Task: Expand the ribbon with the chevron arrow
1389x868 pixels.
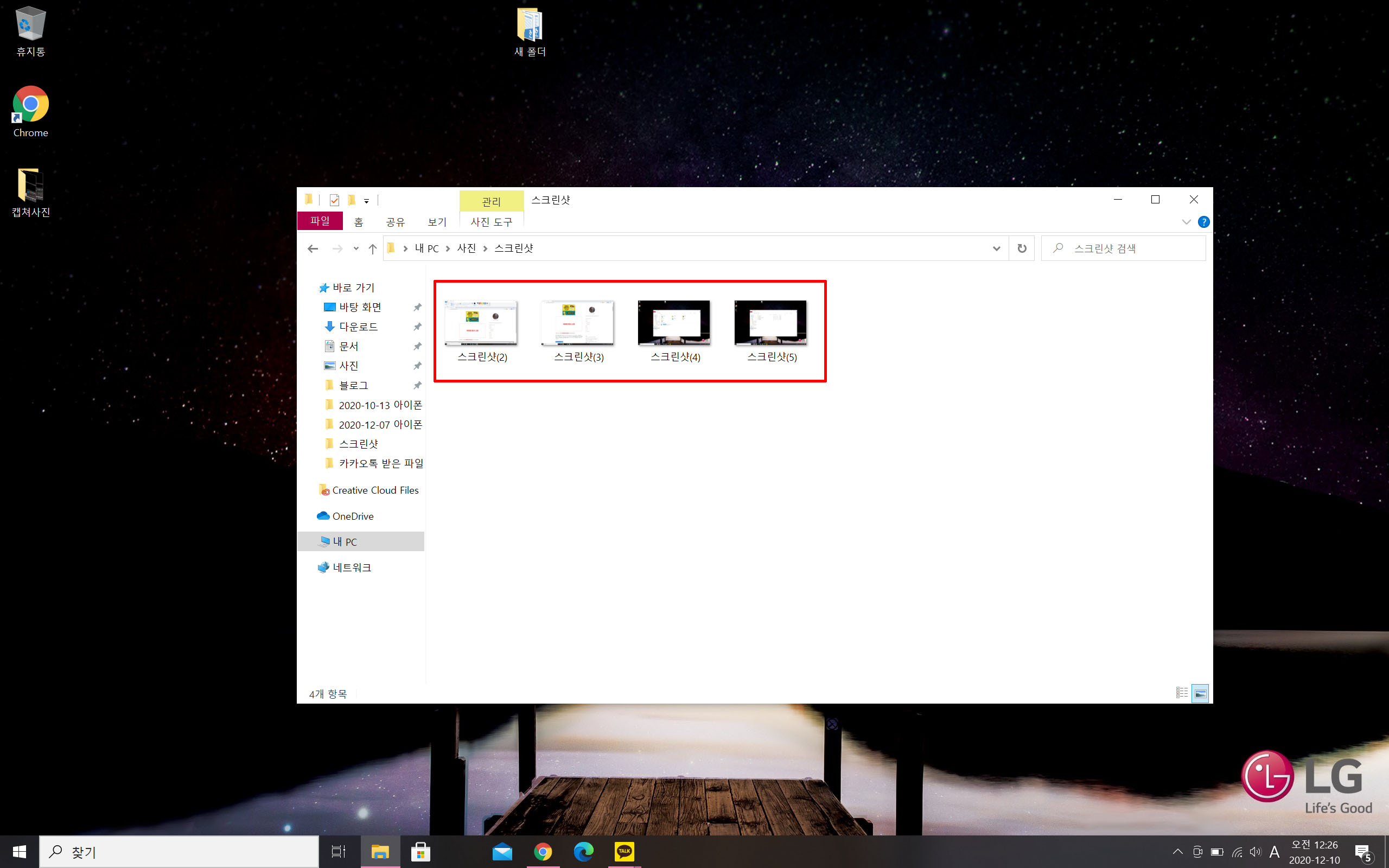Action: [1186, 222]
